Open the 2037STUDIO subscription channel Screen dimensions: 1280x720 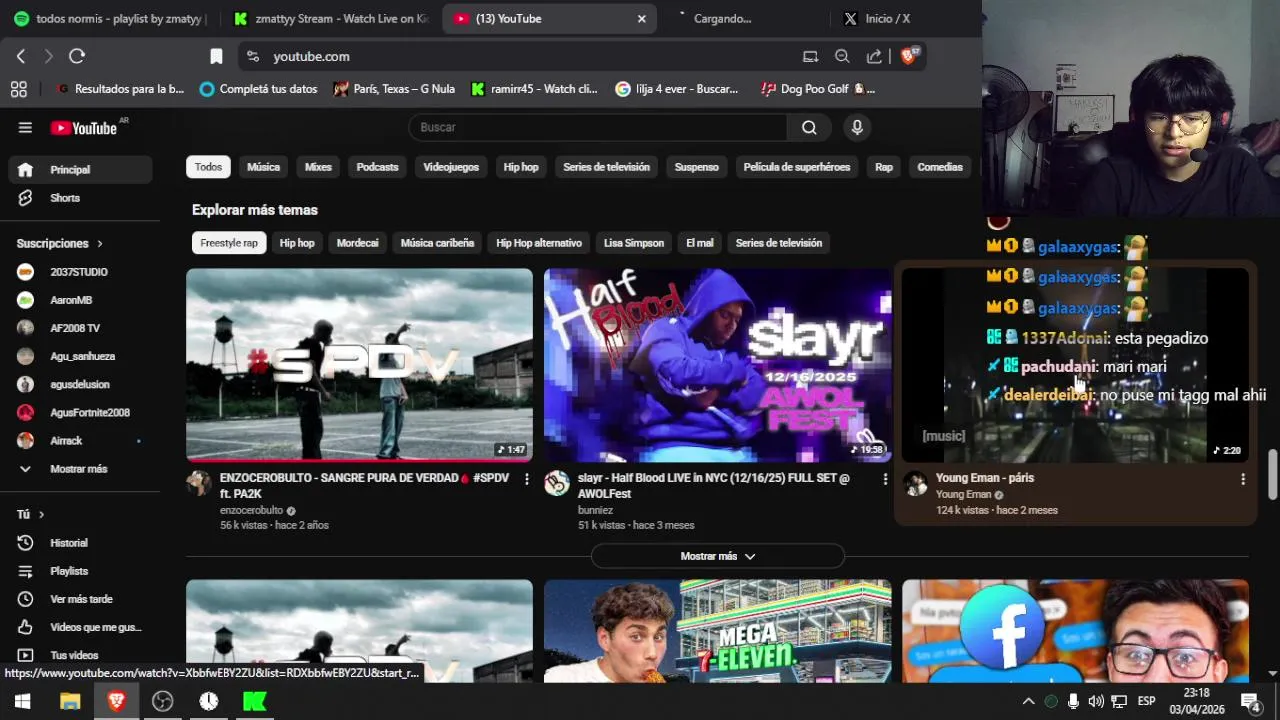80,272
